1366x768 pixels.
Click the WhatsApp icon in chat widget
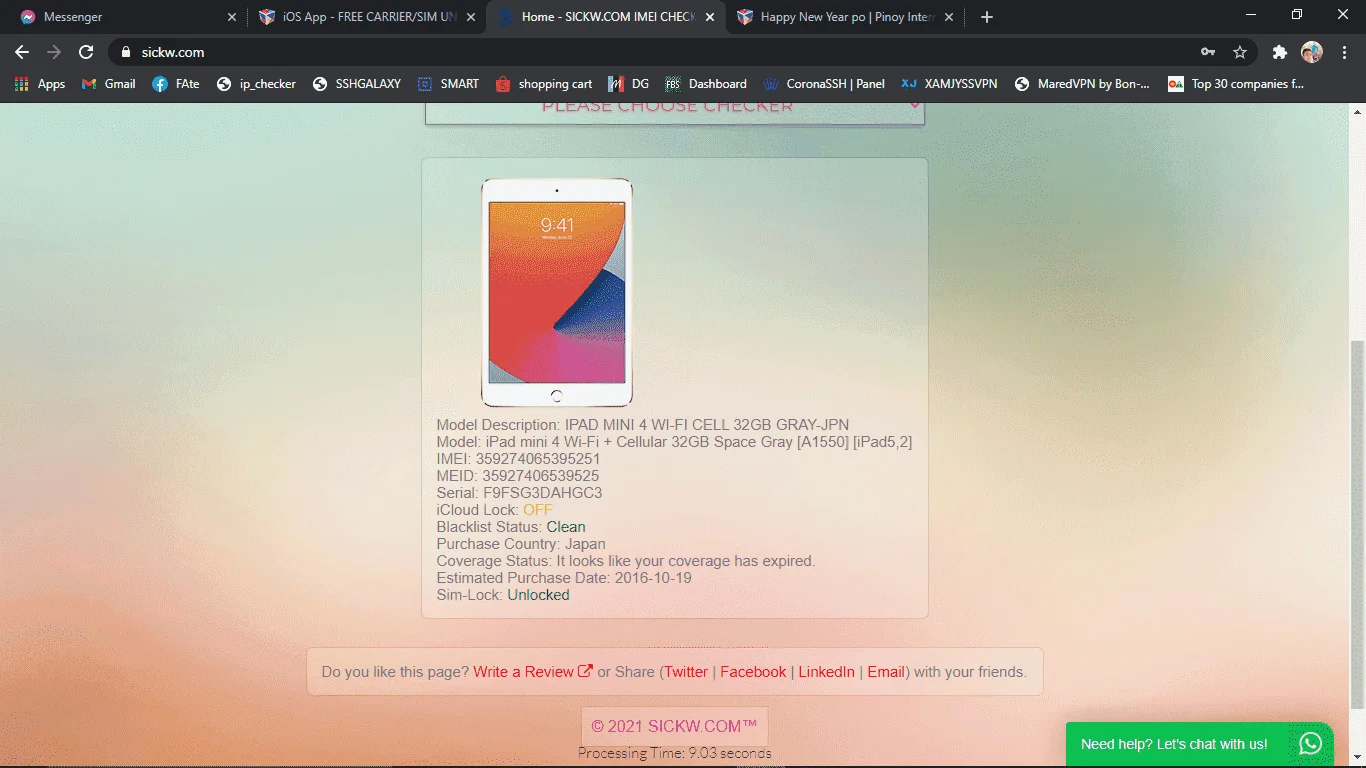[x=1311, y=744]
